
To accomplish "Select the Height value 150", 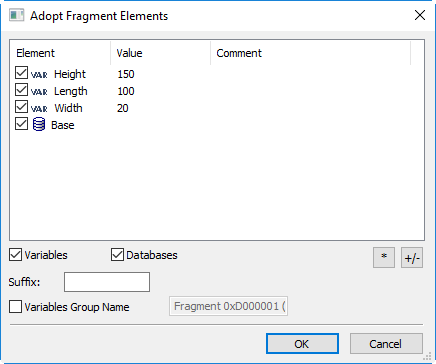I will (126, 74).
